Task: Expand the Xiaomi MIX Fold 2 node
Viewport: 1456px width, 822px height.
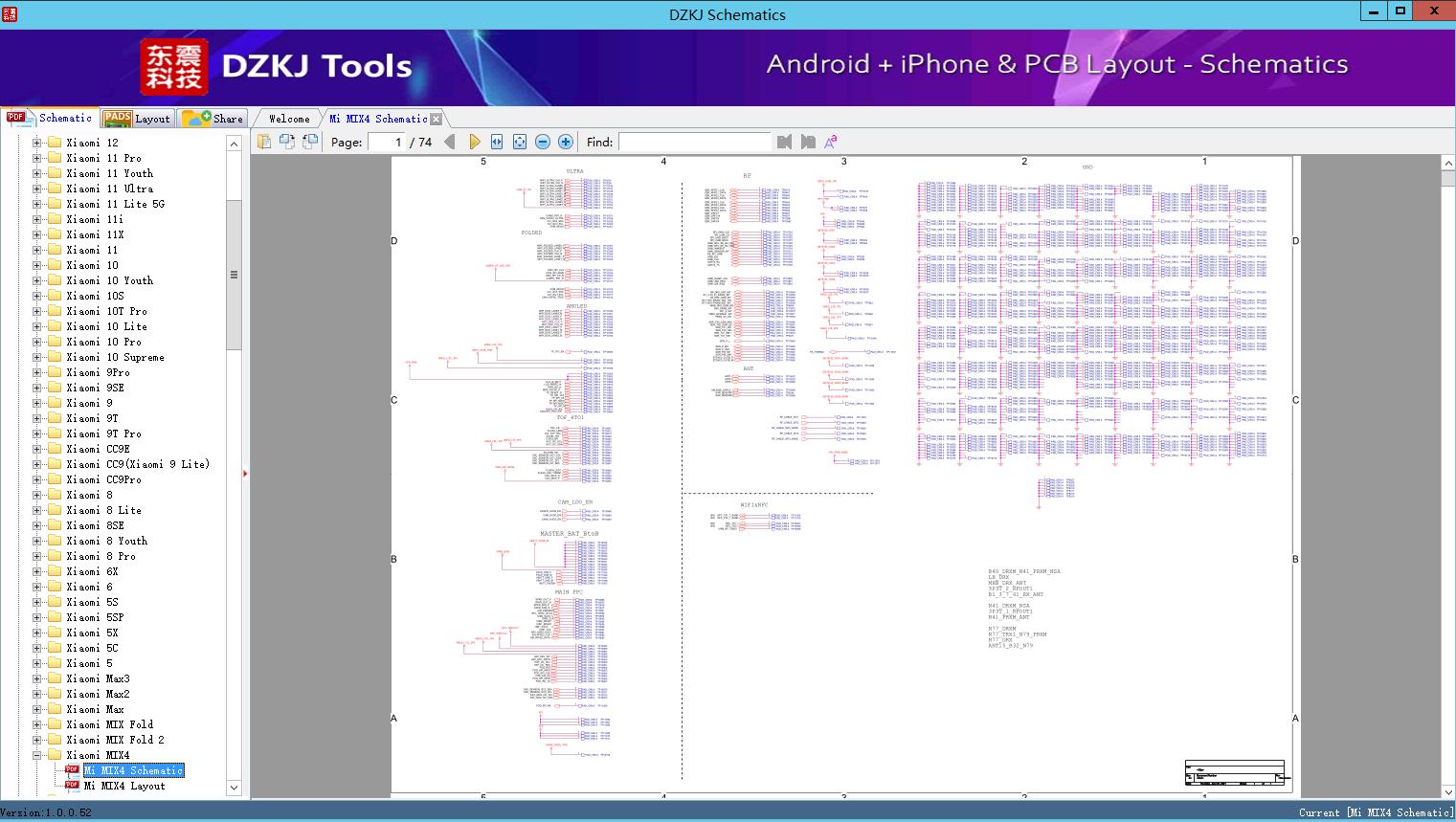Action: [36, 740]
